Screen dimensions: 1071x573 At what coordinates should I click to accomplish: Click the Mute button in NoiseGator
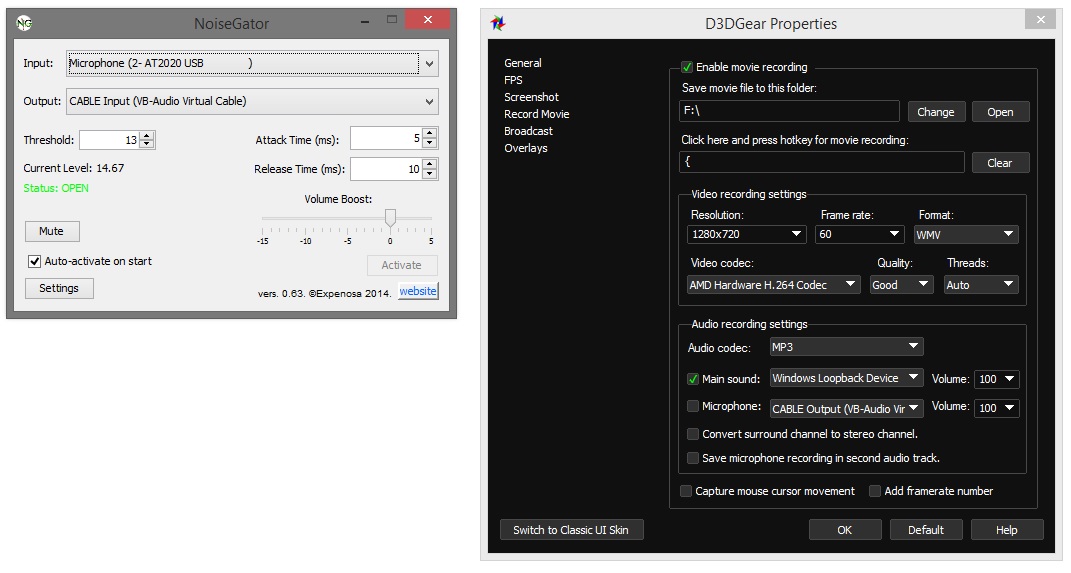coord(52,232)
